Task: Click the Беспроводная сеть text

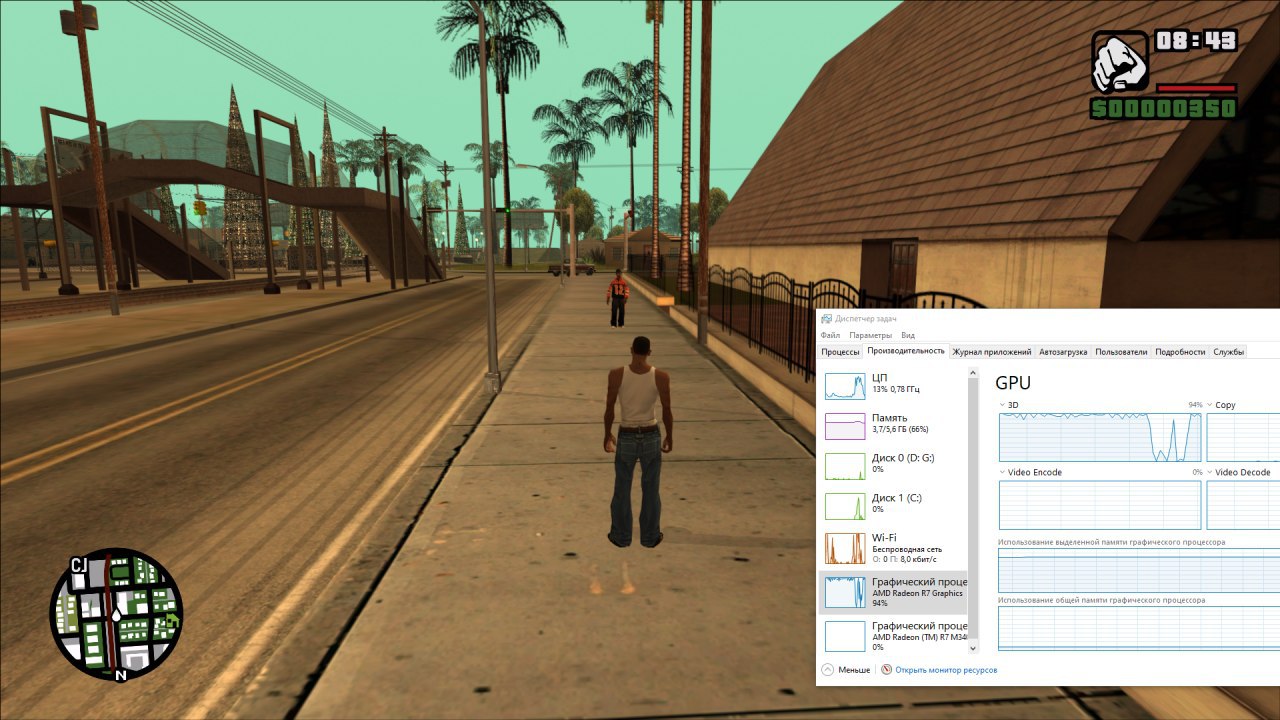Action: (907, 549)
